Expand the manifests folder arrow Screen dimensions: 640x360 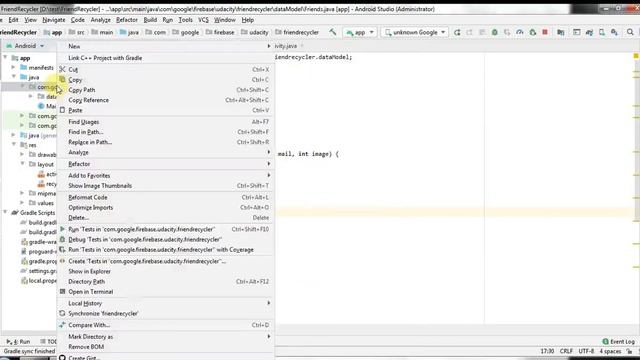pos(13,67)
